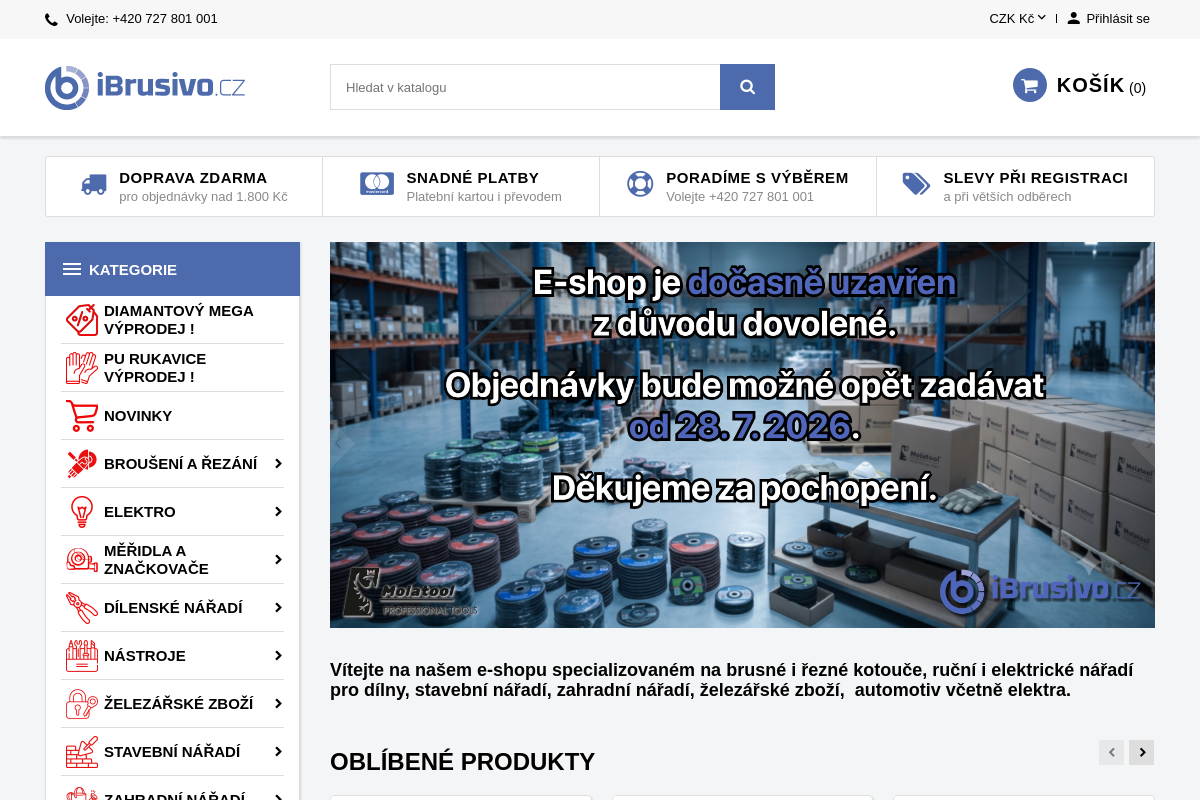Click the angle grinder icon for Broušení a řezání
The width and height of the screenshot is (1200, 800).
82,464
